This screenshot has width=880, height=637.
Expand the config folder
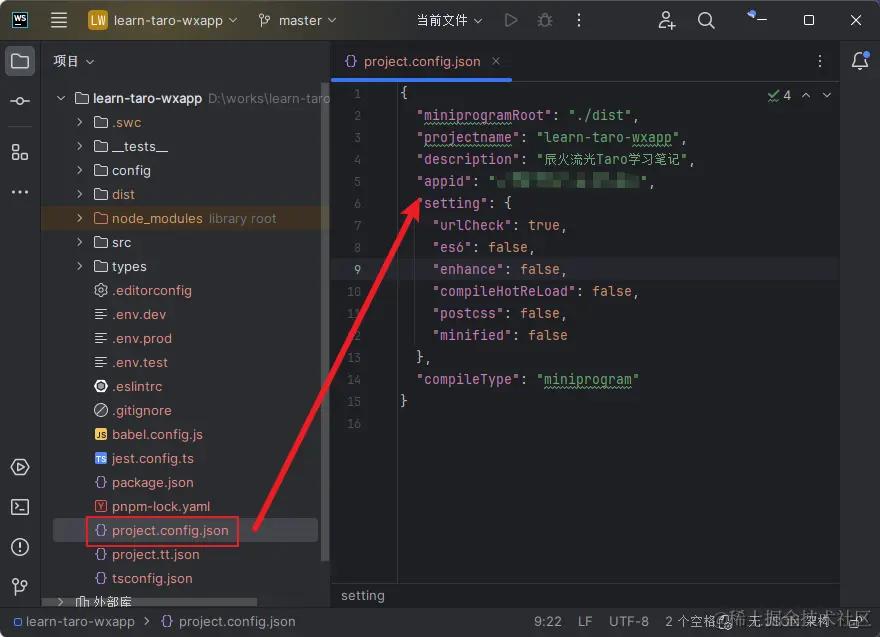tap(80, 170)
